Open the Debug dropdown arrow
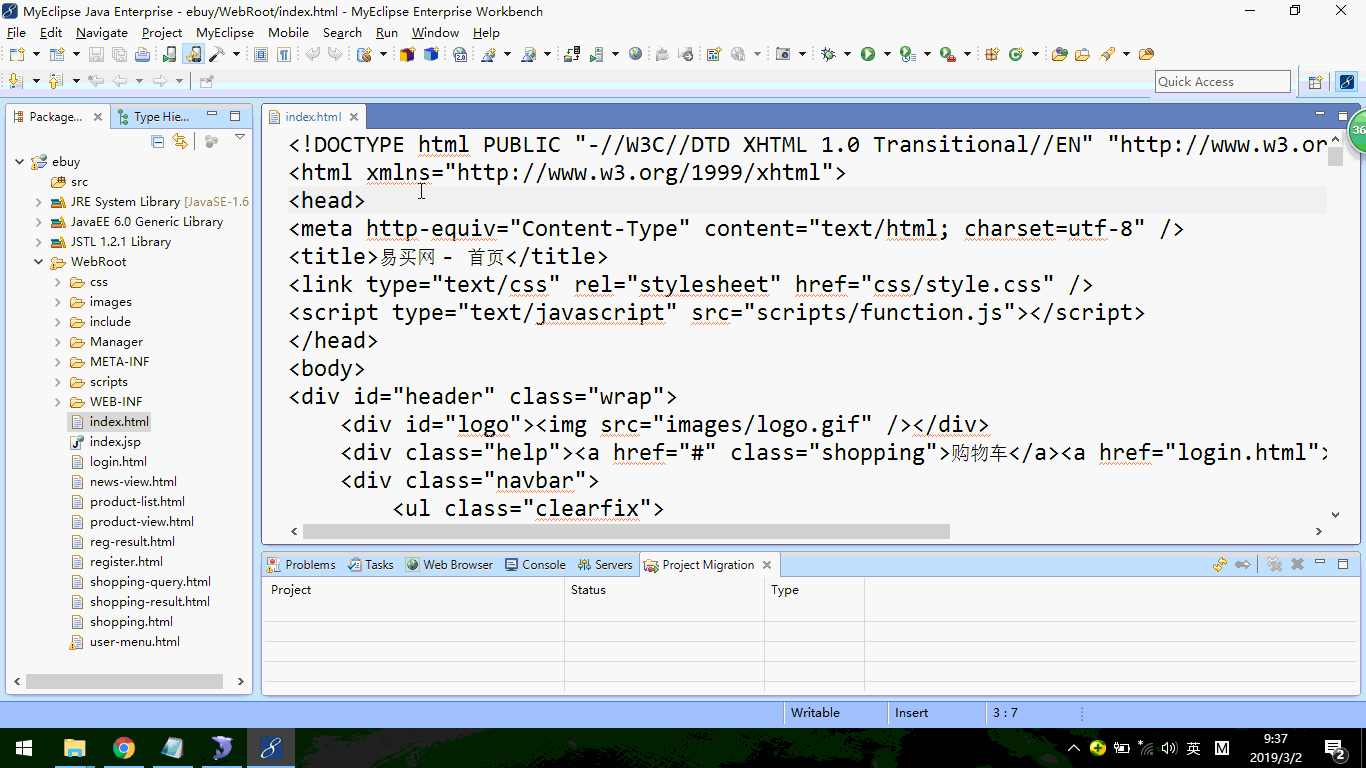The width and height of the screenshot is (1366, 768). click(x=847, y=54)
